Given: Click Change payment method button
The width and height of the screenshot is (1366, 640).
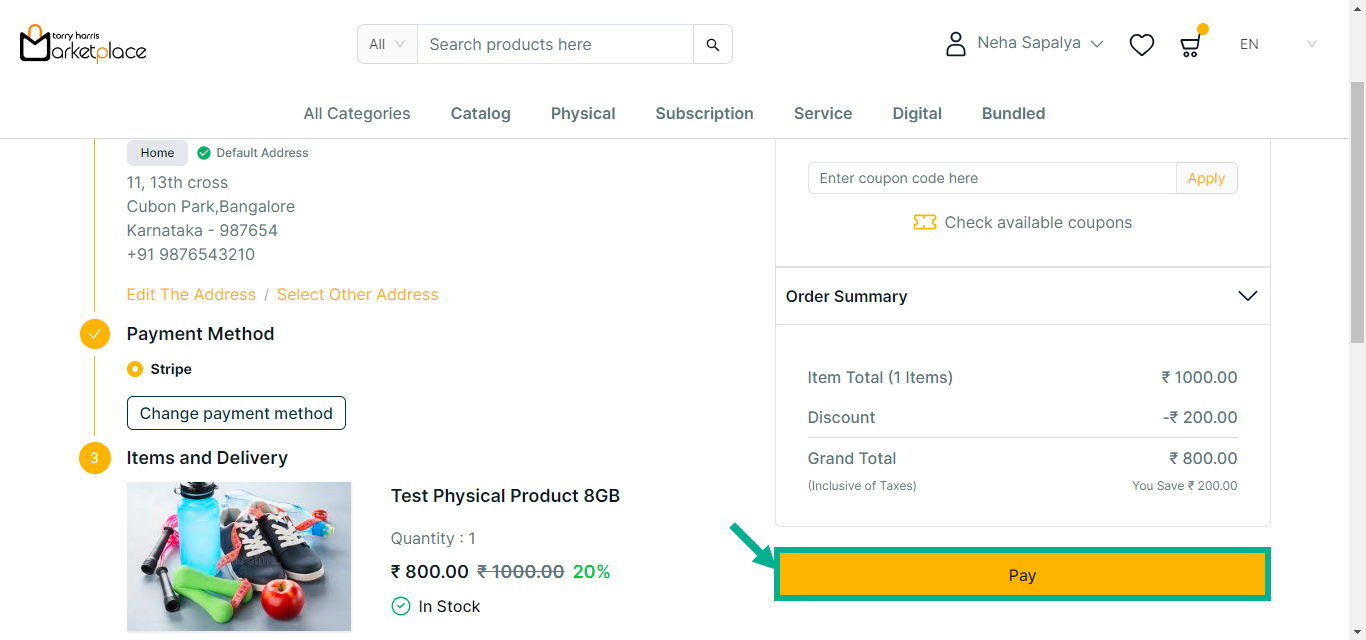Looking at the screenshot, I should tap(236, 413).
